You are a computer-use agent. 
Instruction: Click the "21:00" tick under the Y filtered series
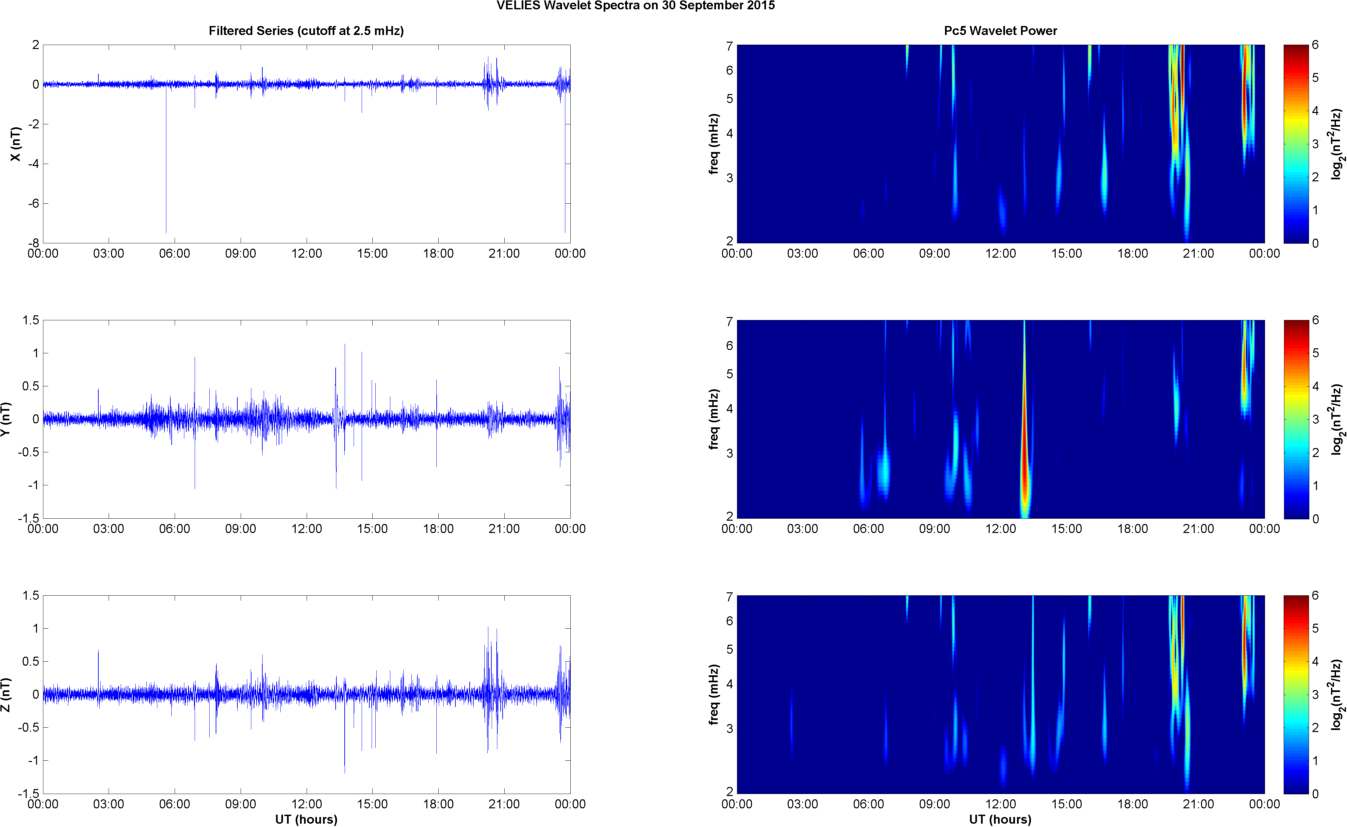tap(504, 529)
